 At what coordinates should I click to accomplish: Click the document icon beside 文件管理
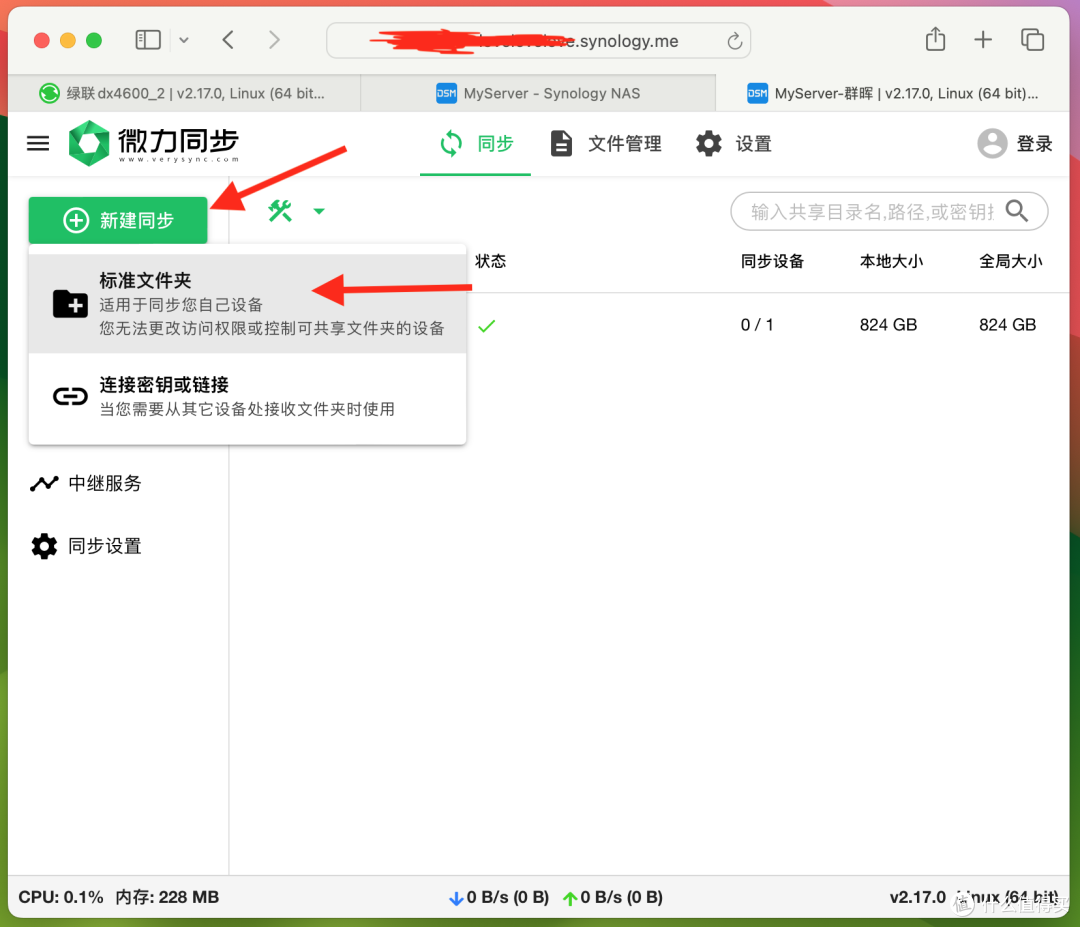click(561, 143)
